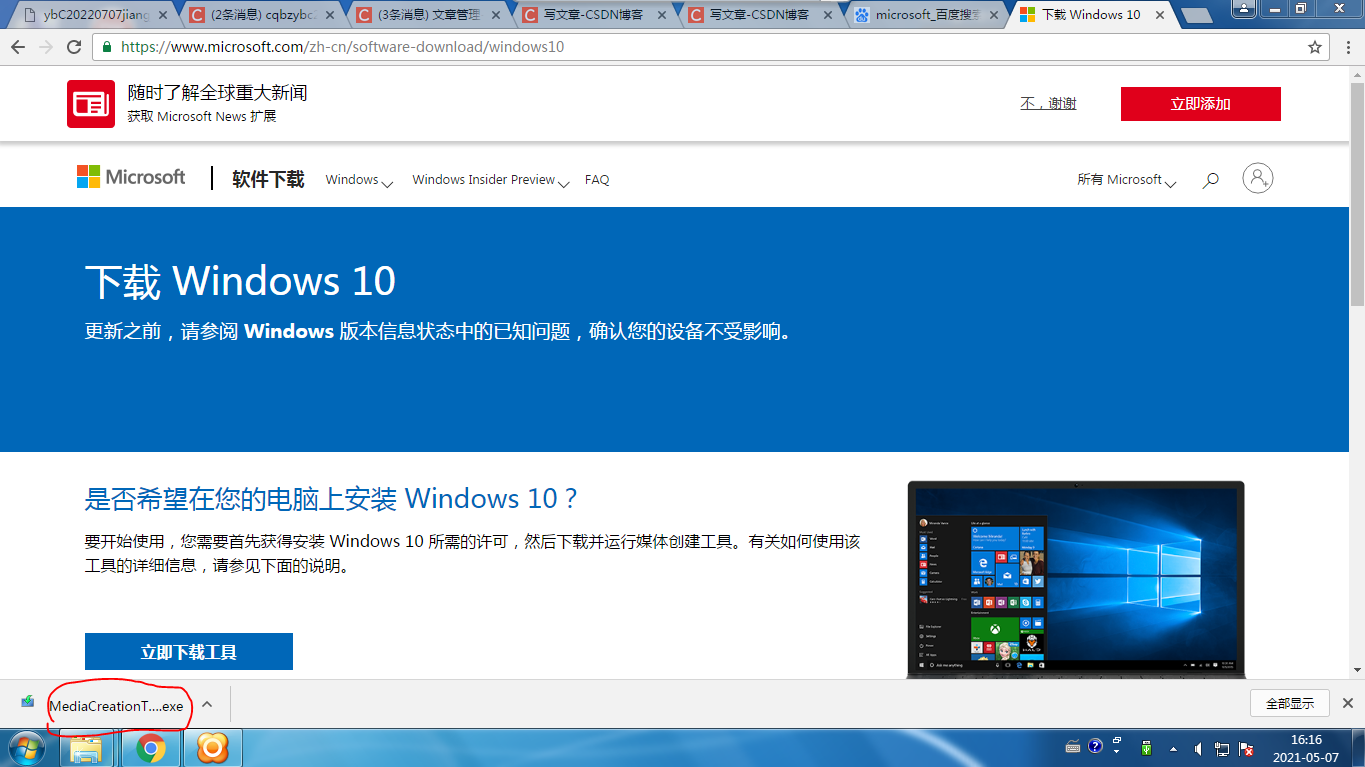The height and width of the screenshot is (767, 1365).
Task: Click the network connection tray icon
Action: tap(1222, 748)
